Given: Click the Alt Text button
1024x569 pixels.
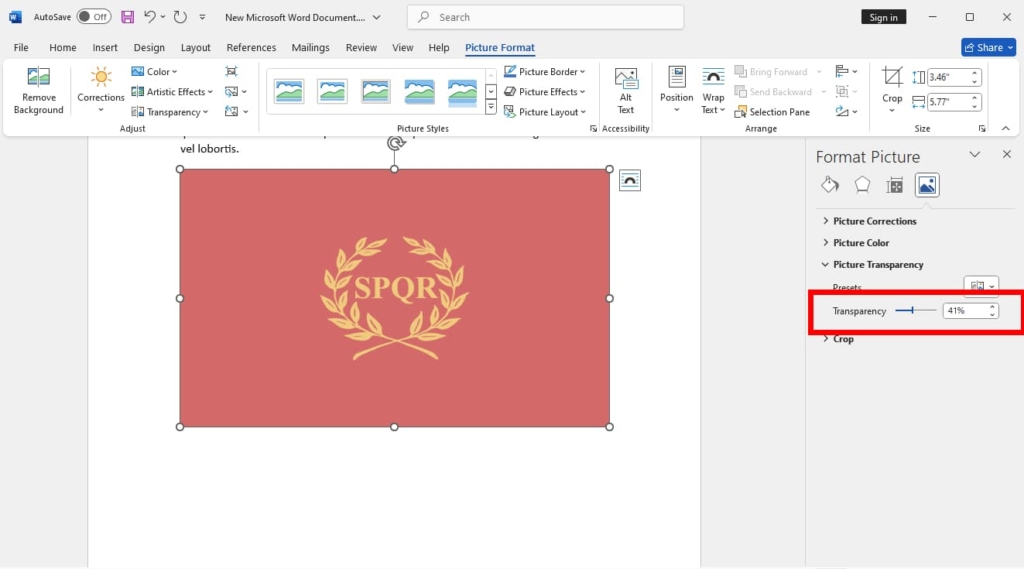Looking at the screenshot, I should 626,91.
